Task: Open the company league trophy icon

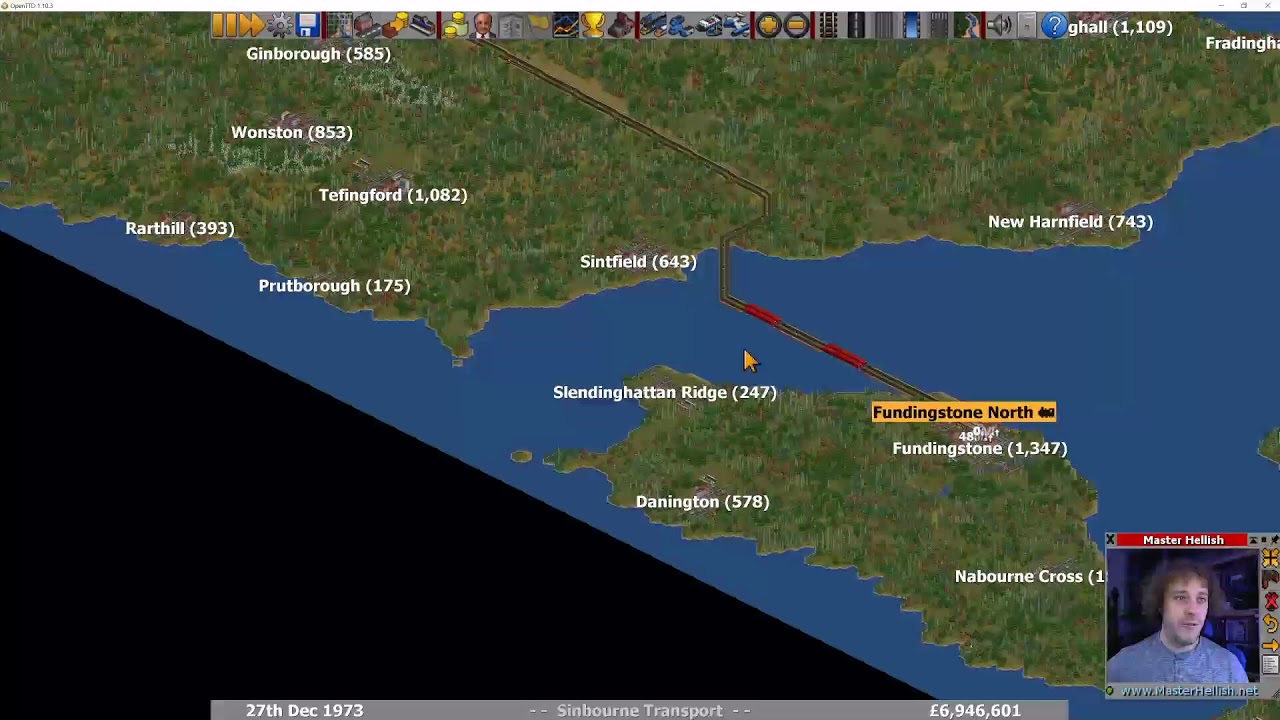Action: pyautogui.click(x=593, y=26)
